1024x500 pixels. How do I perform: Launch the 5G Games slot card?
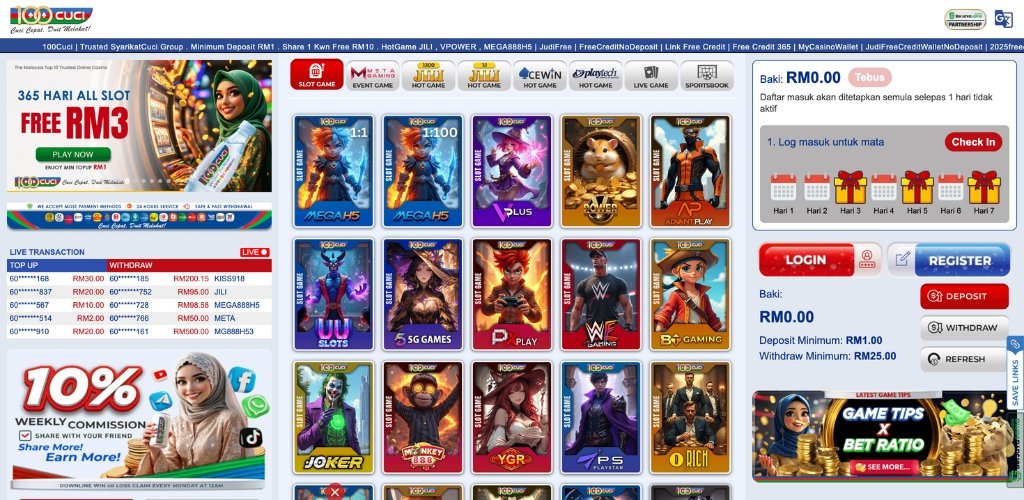pyautogui.click(x=423, y=294)
